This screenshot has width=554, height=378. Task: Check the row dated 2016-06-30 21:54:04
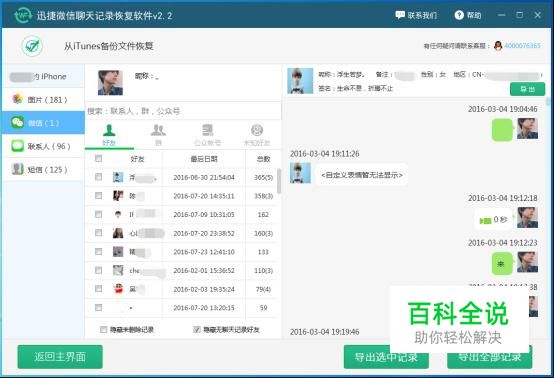pyautogui.click(x=99, y=177)
